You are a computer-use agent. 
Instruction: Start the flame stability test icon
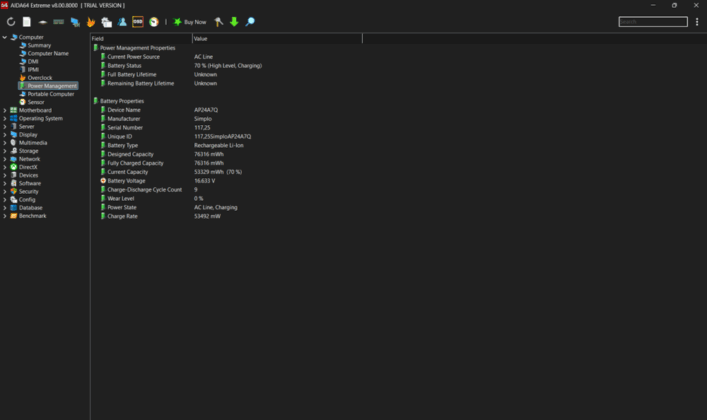point(91,22)
